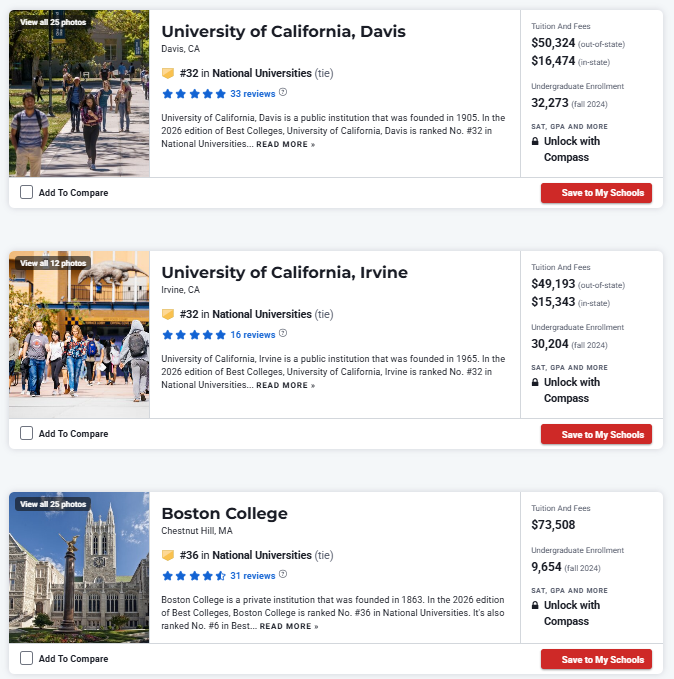
Task: View all 12 photos of UC Irvine
Action: [53, 263]
